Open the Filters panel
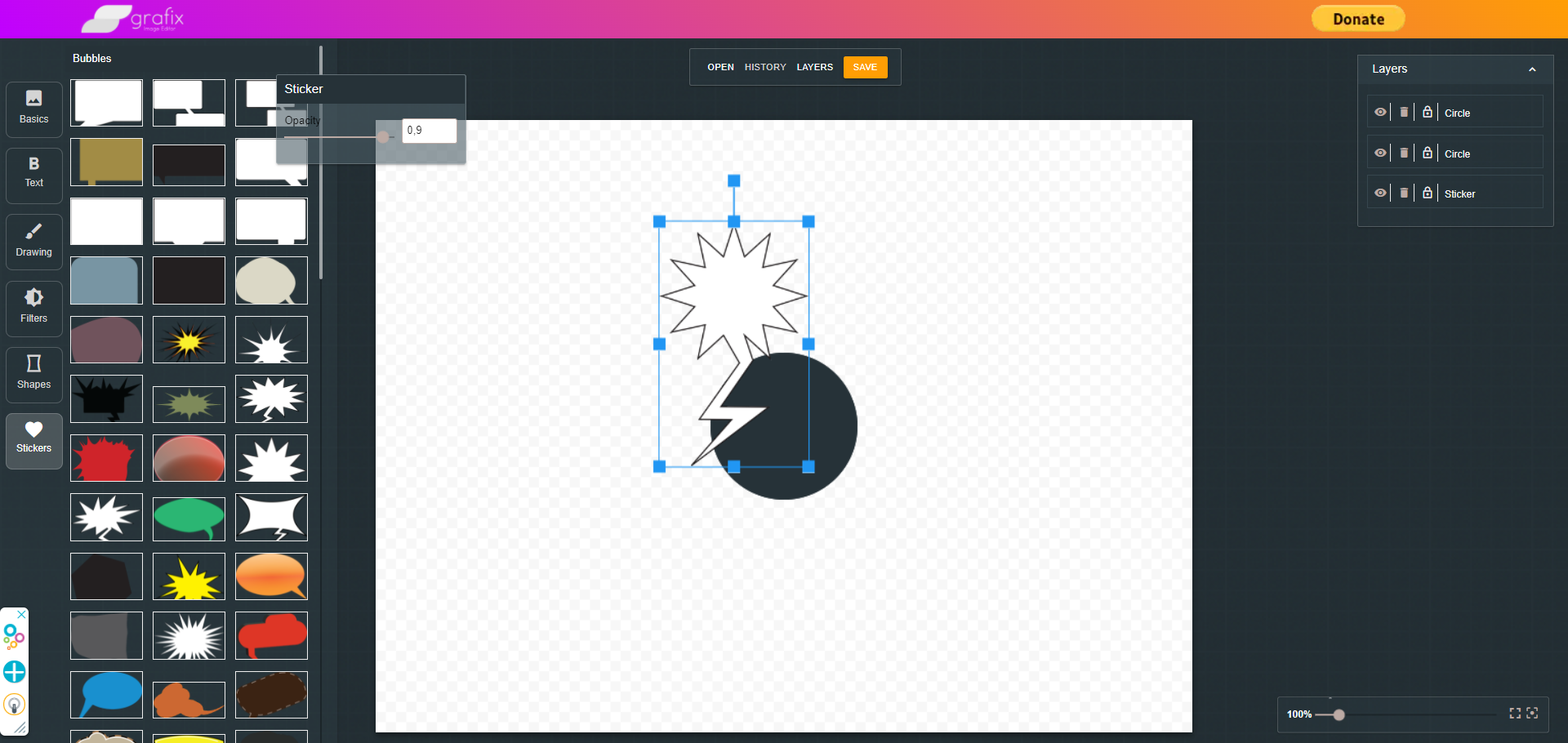 [34, 308]
